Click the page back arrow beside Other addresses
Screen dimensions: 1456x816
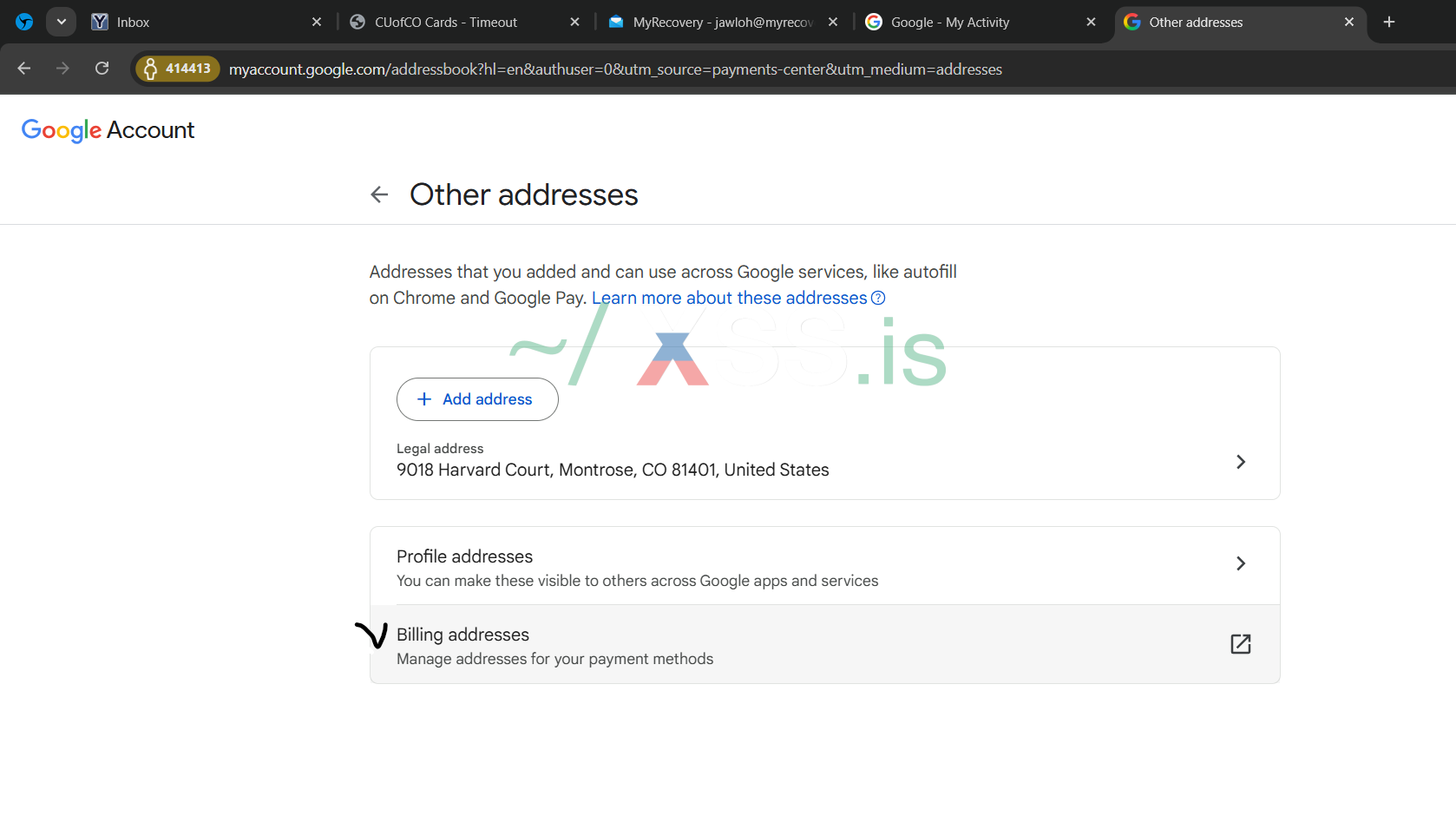pyautogui.click(x=379, y=194)
